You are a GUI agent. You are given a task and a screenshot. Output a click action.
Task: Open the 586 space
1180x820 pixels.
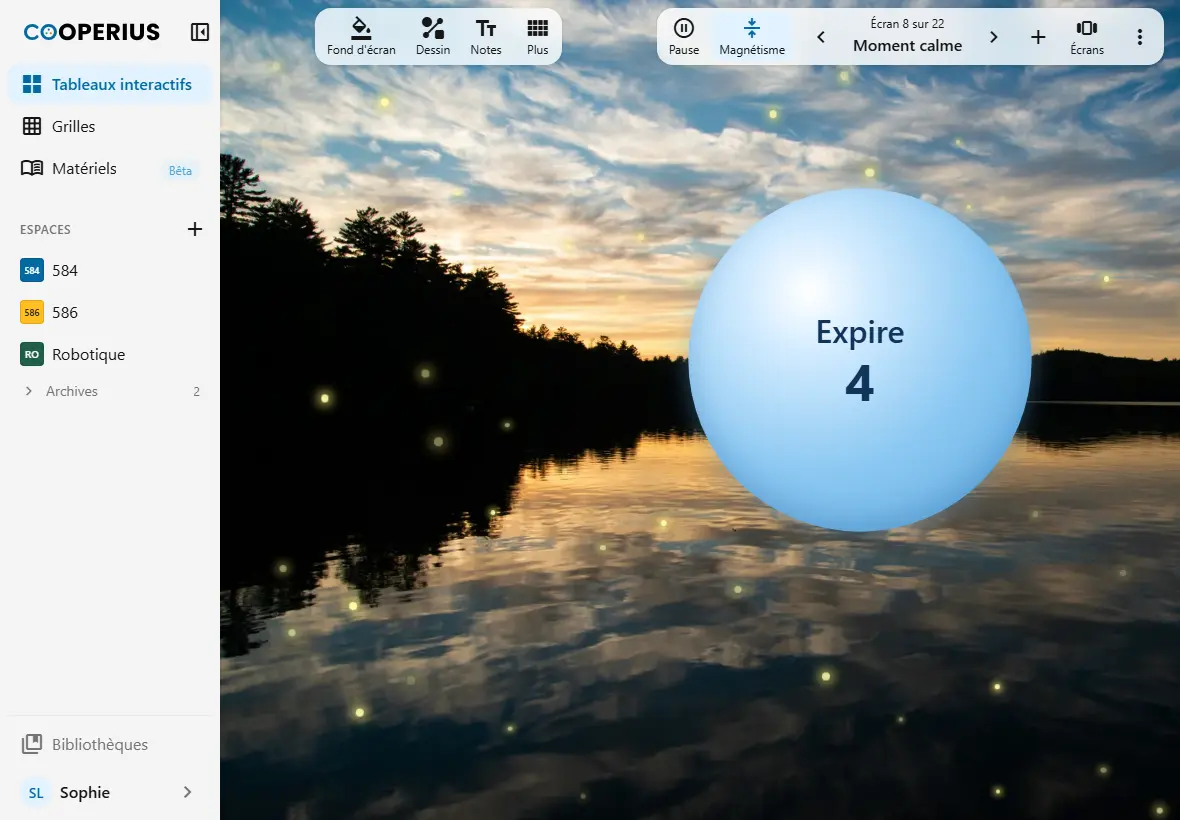110,312
